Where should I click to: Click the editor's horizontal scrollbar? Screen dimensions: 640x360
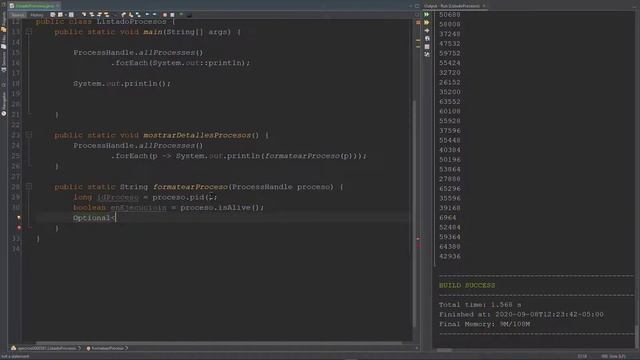(218, 343)
